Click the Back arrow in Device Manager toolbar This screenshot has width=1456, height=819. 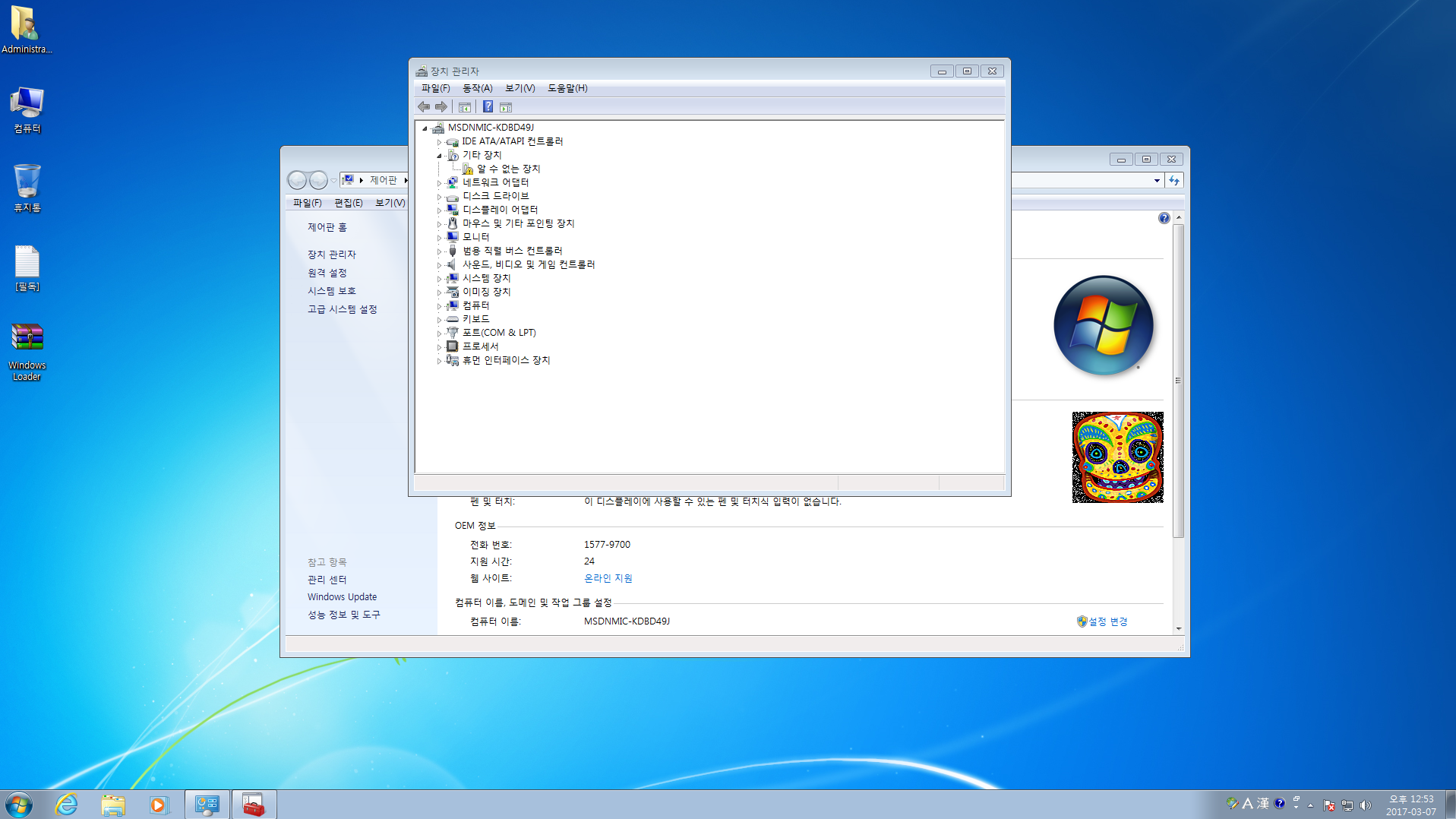click(x=424, y=107)
